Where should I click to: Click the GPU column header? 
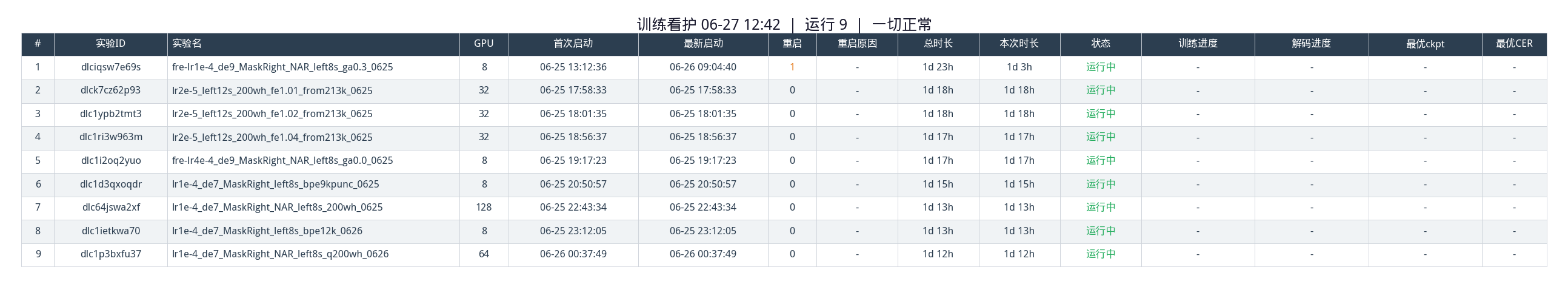[x=484, y=44]
